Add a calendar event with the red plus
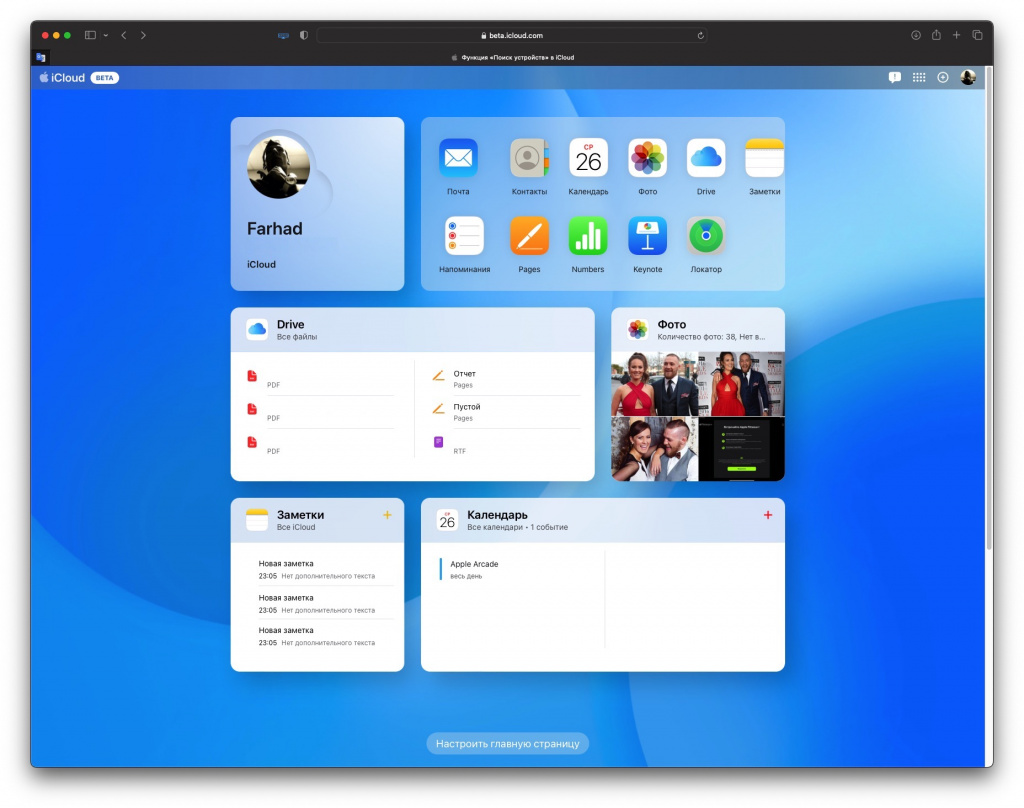The width and height of the screenshot is (1024, 808). [768, 515]
